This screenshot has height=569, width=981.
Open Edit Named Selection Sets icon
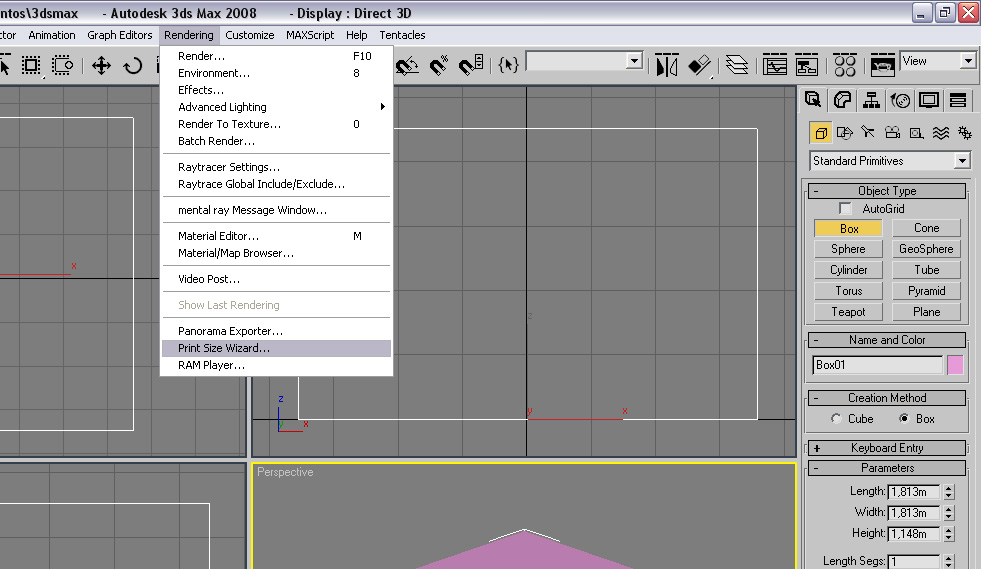pos(508,64)
